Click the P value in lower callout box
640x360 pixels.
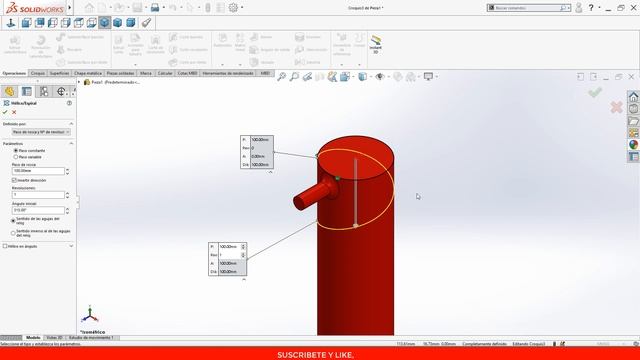(x=230, y=247)
